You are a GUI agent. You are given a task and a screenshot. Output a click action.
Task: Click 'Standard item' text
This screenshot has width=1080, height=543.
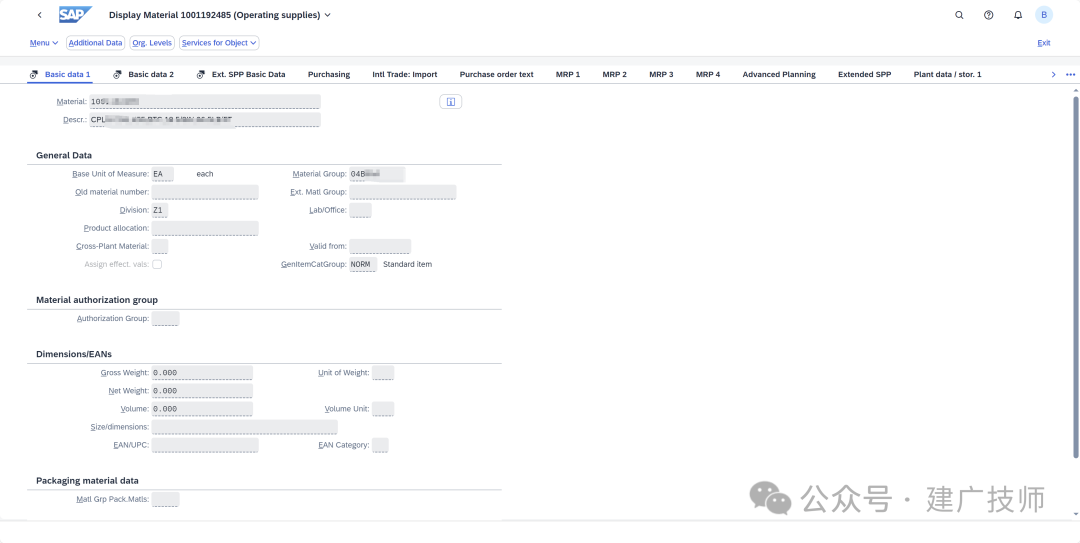pyautogui.click(x=408, y=265)
